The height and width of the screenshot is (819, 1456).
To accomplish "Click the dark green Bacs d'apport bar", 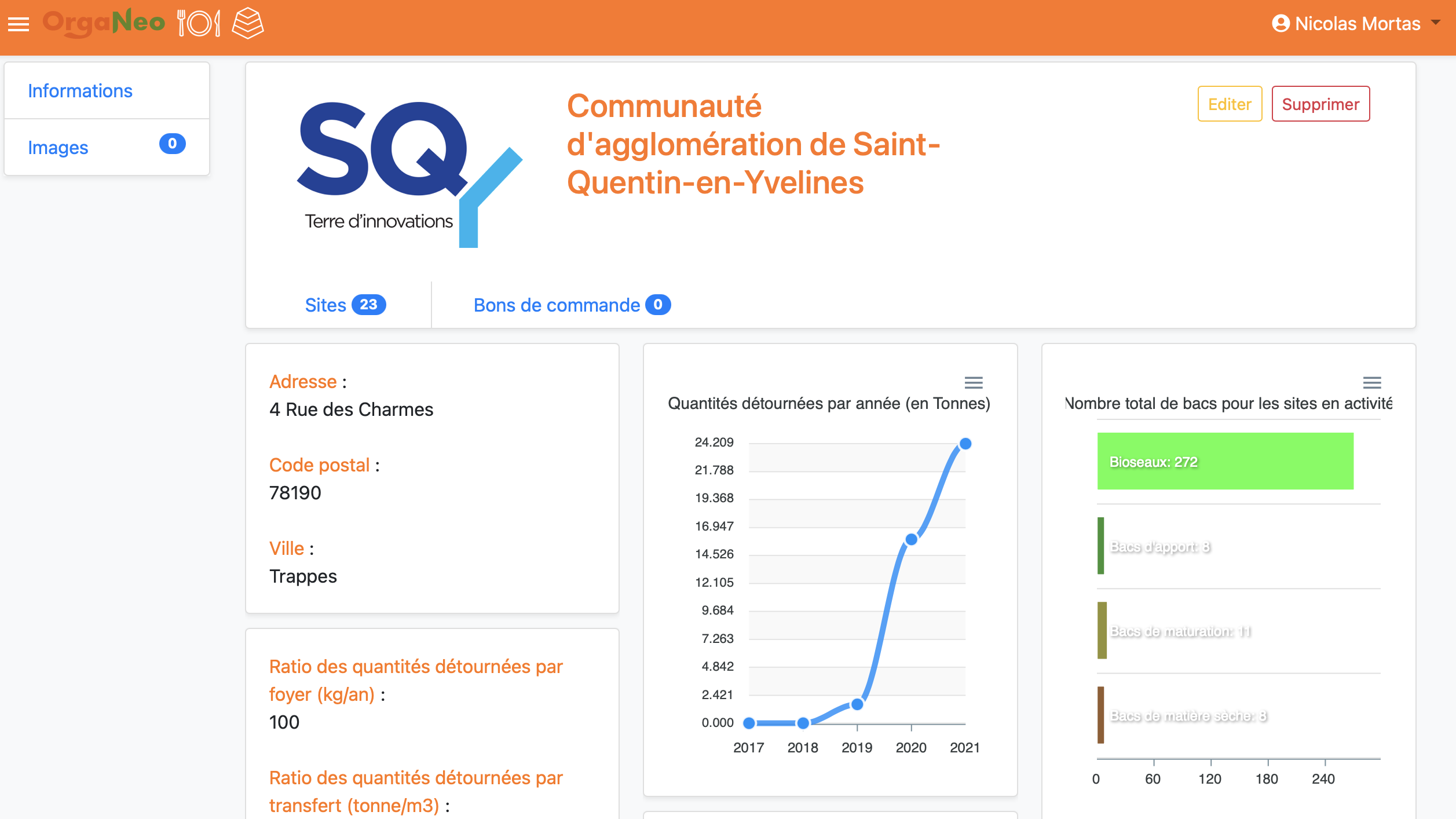I will [x=1100, y=546].
